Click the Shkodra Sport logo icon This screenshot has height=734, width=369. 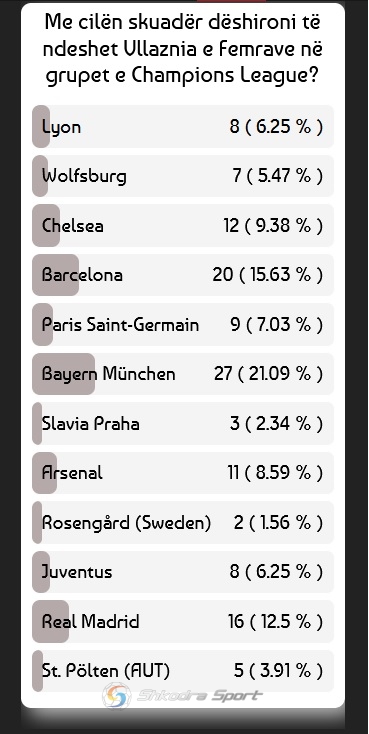117,696
